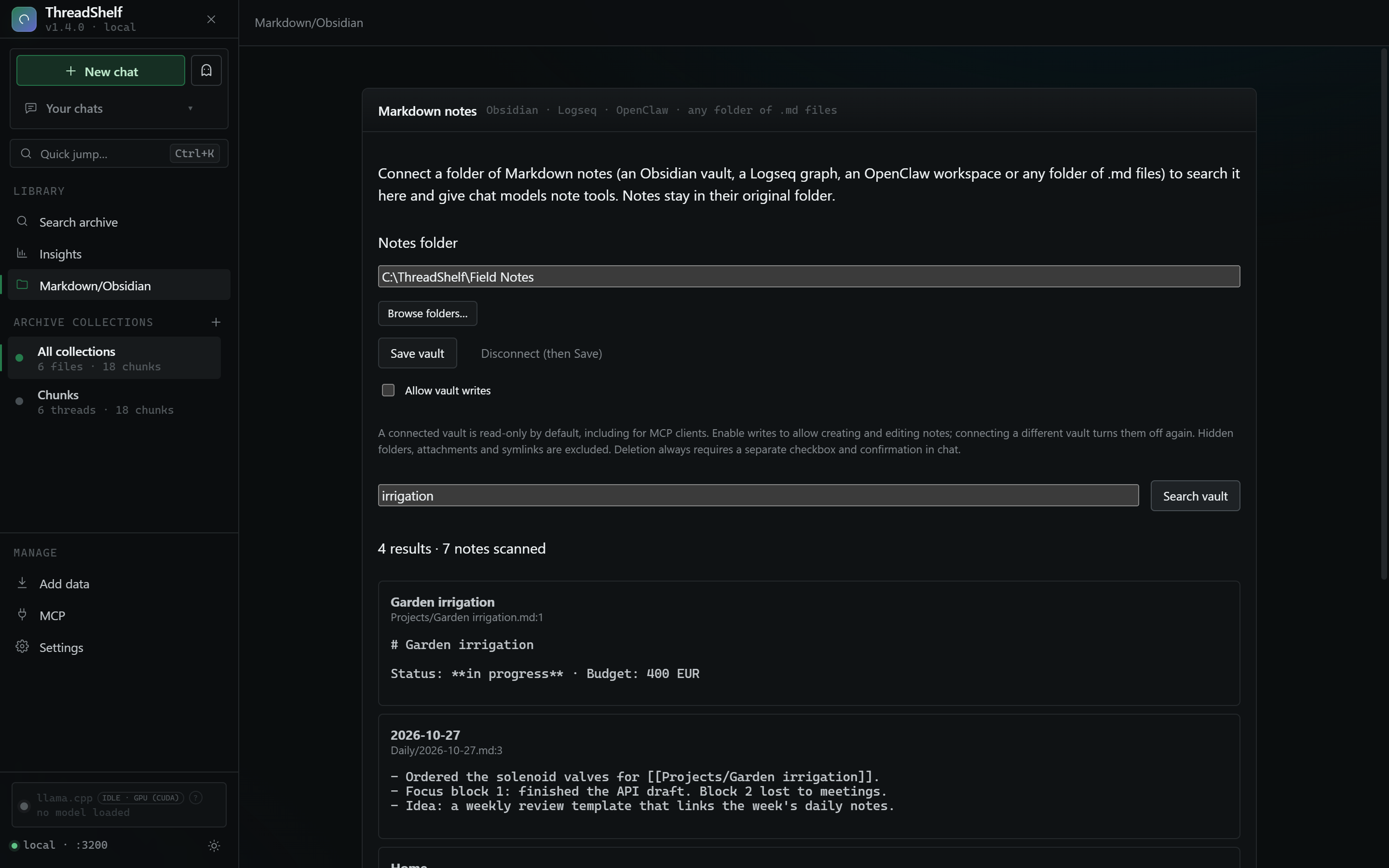Click the ThreadShelf logo icon
The width and height of the screenshot is (1389, 868).
point(24,19)
